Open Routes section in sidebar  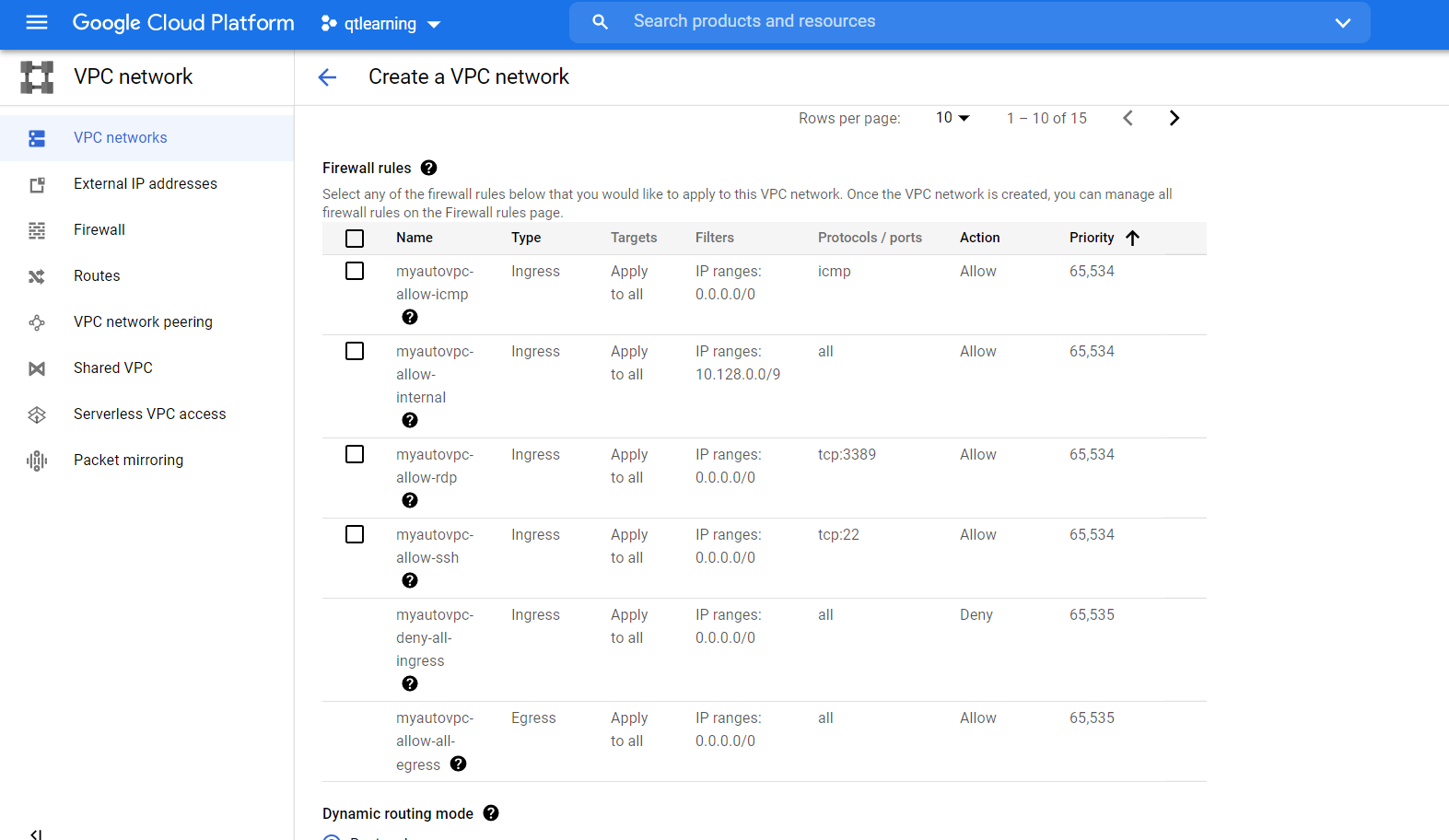[x=147, y=276]
